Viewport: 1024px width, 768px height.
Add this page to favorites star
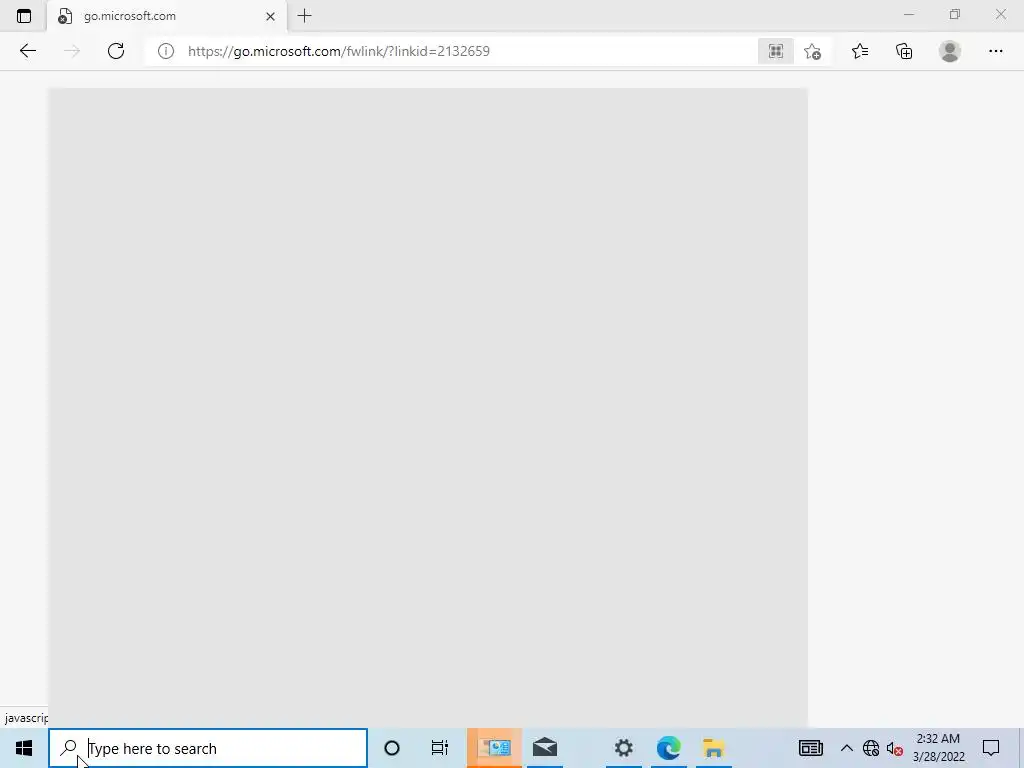[x=812, y=51]
